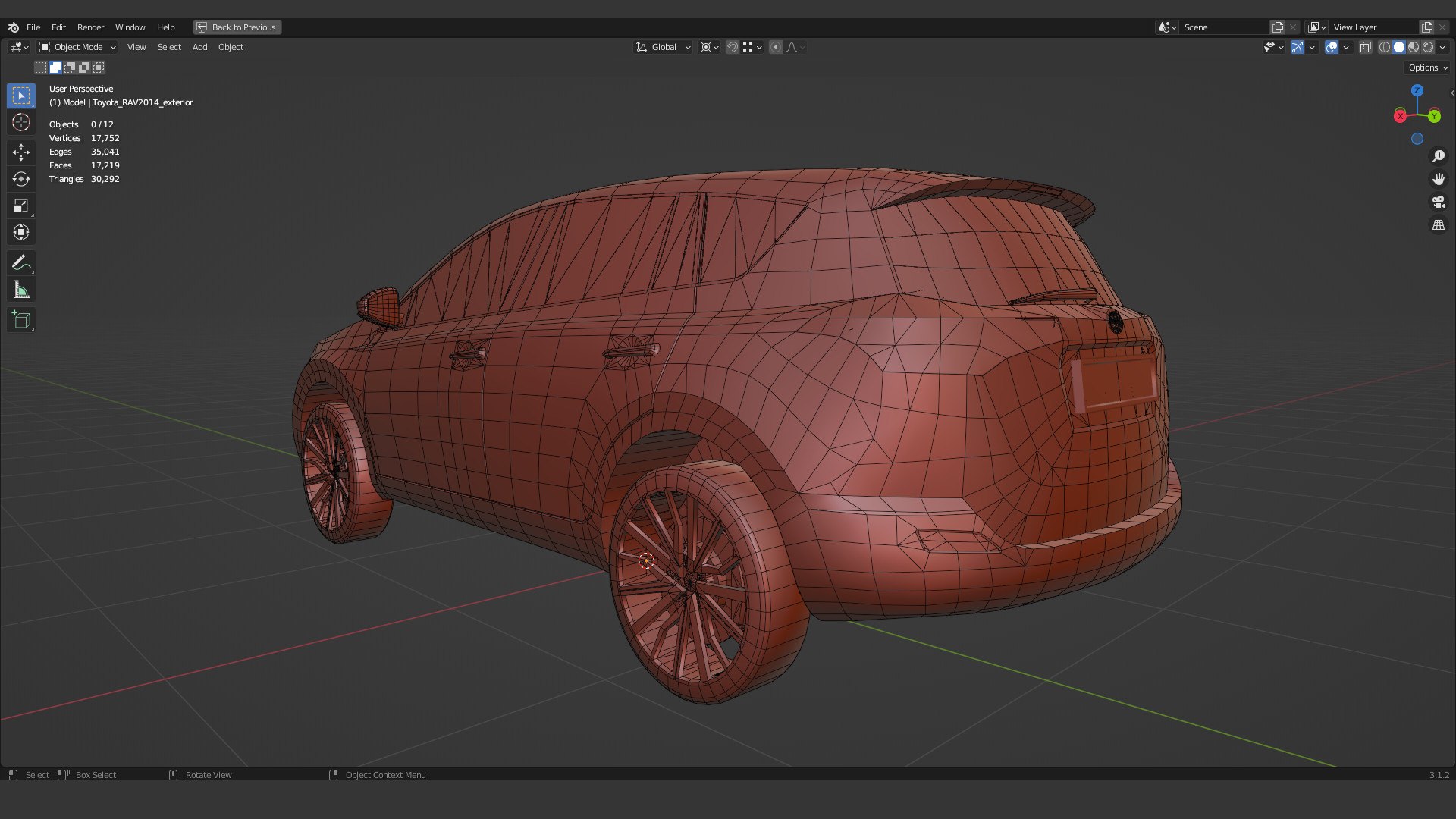1456x819 pixels.
Task: Click the Z axis on navigation gizmo
Action: pyautogui.click(x=1417, y=90)
